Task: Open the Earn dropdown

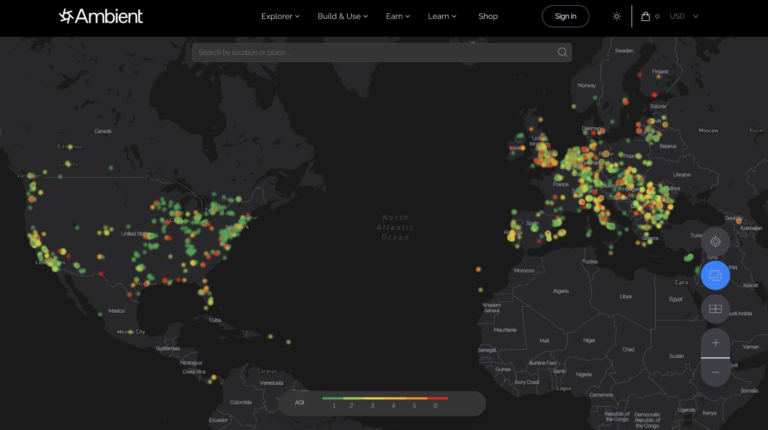Action: [398, 16]
